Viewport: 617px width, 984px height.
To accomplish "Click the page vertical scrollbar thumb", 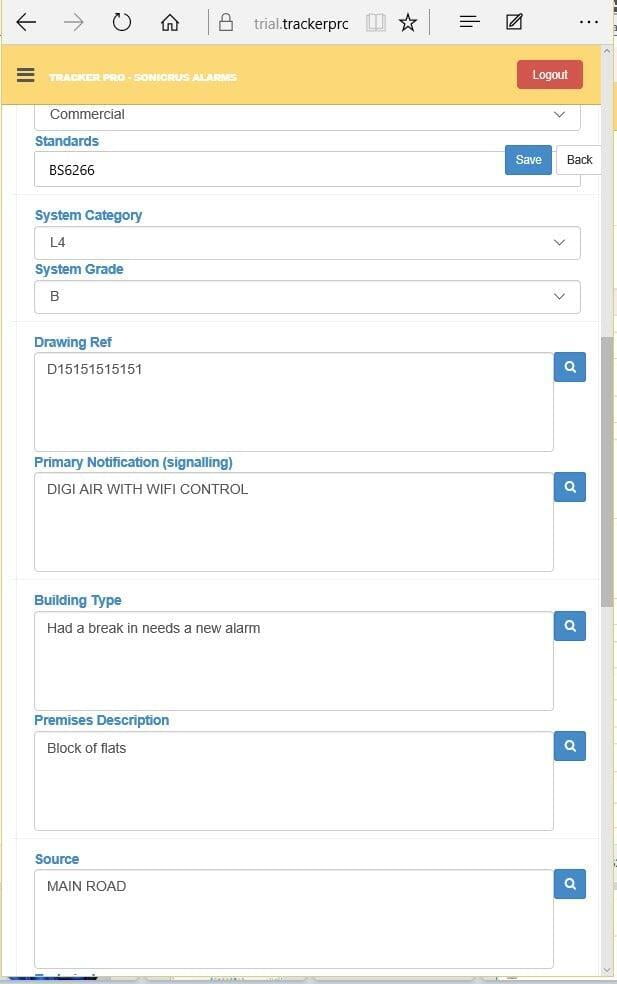I will pos(607,470).
